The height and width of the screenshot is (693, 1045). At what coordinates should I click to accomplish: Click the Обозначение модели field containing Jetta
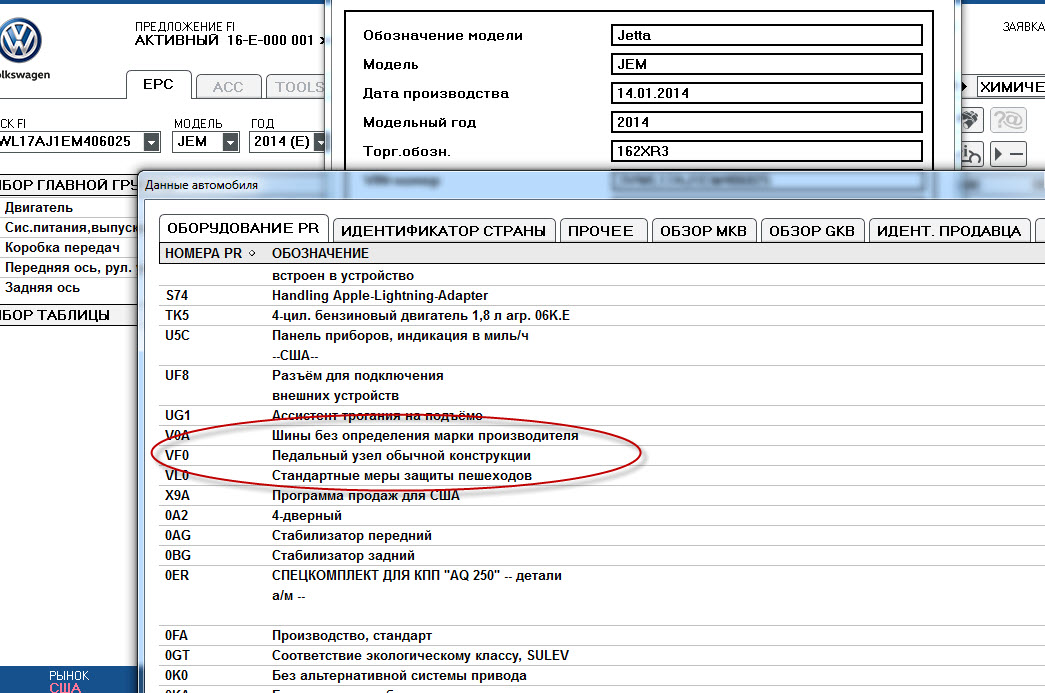coord(766,35)
